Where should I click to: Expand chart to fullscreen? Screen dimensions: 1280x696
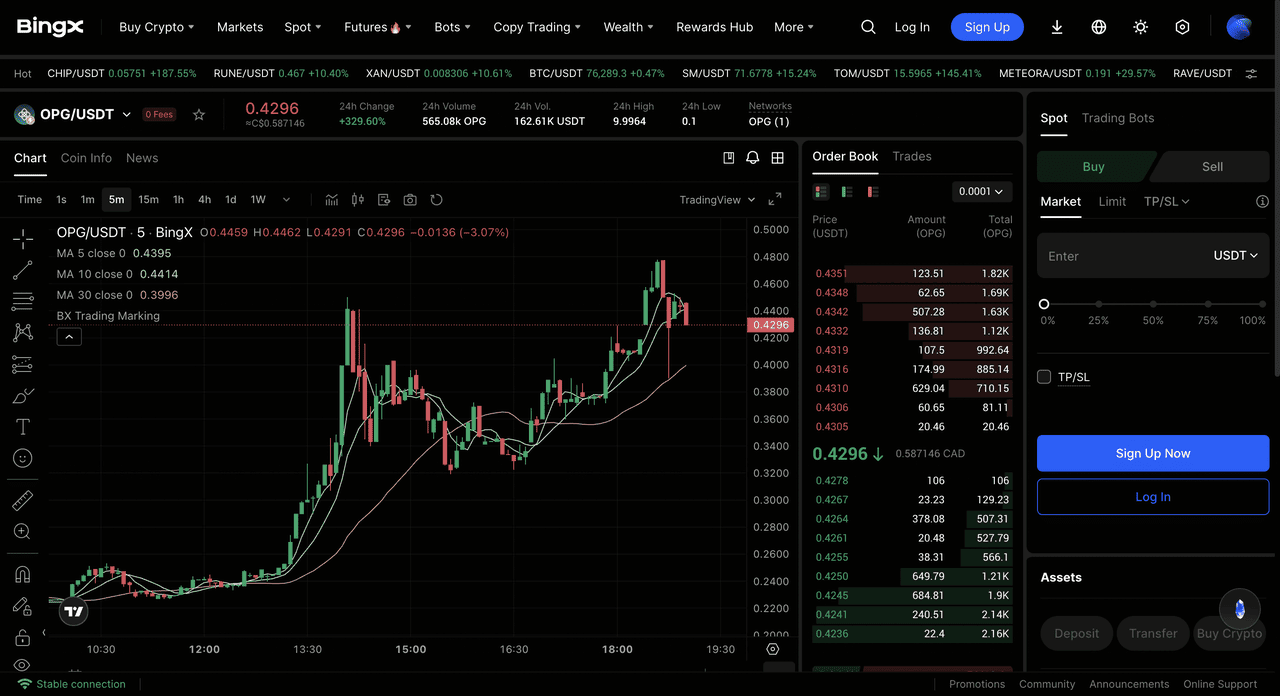coord(775,200)
